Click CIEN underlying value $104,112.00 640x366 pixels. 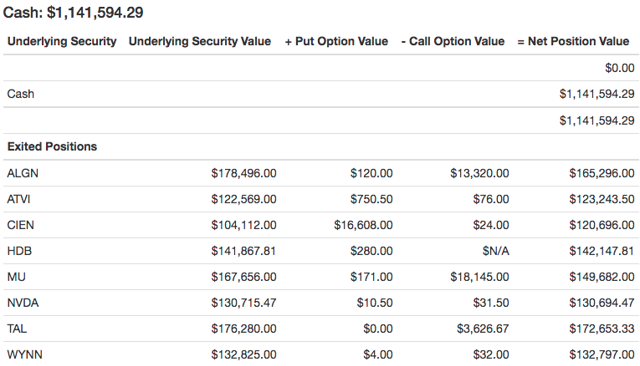(x=244, y=225)
